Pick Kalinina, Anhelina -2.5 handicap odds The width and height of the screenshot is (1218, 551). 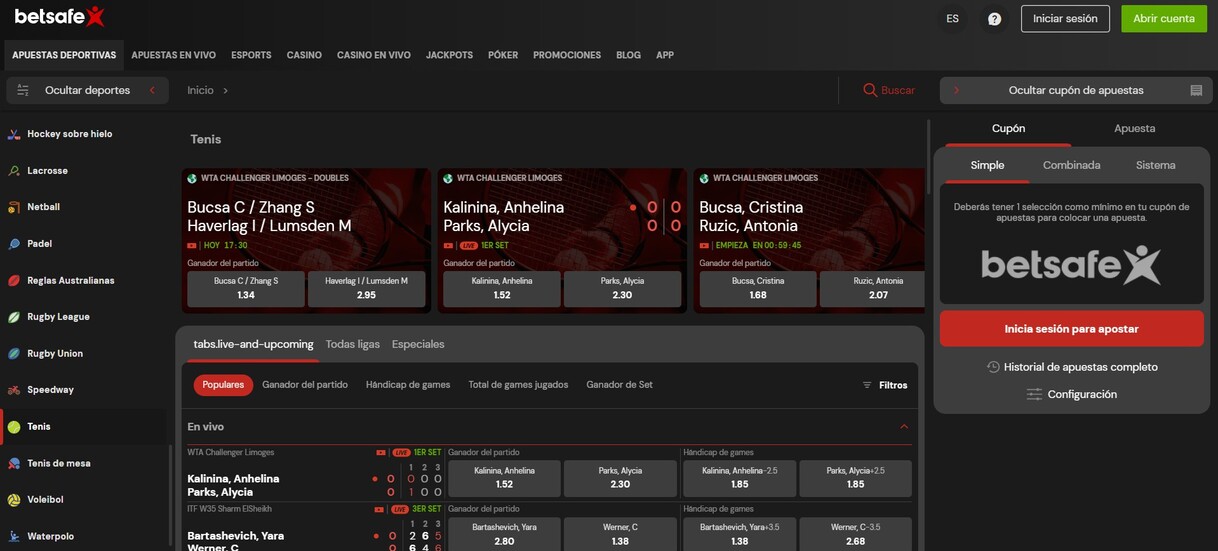(740, 478)
